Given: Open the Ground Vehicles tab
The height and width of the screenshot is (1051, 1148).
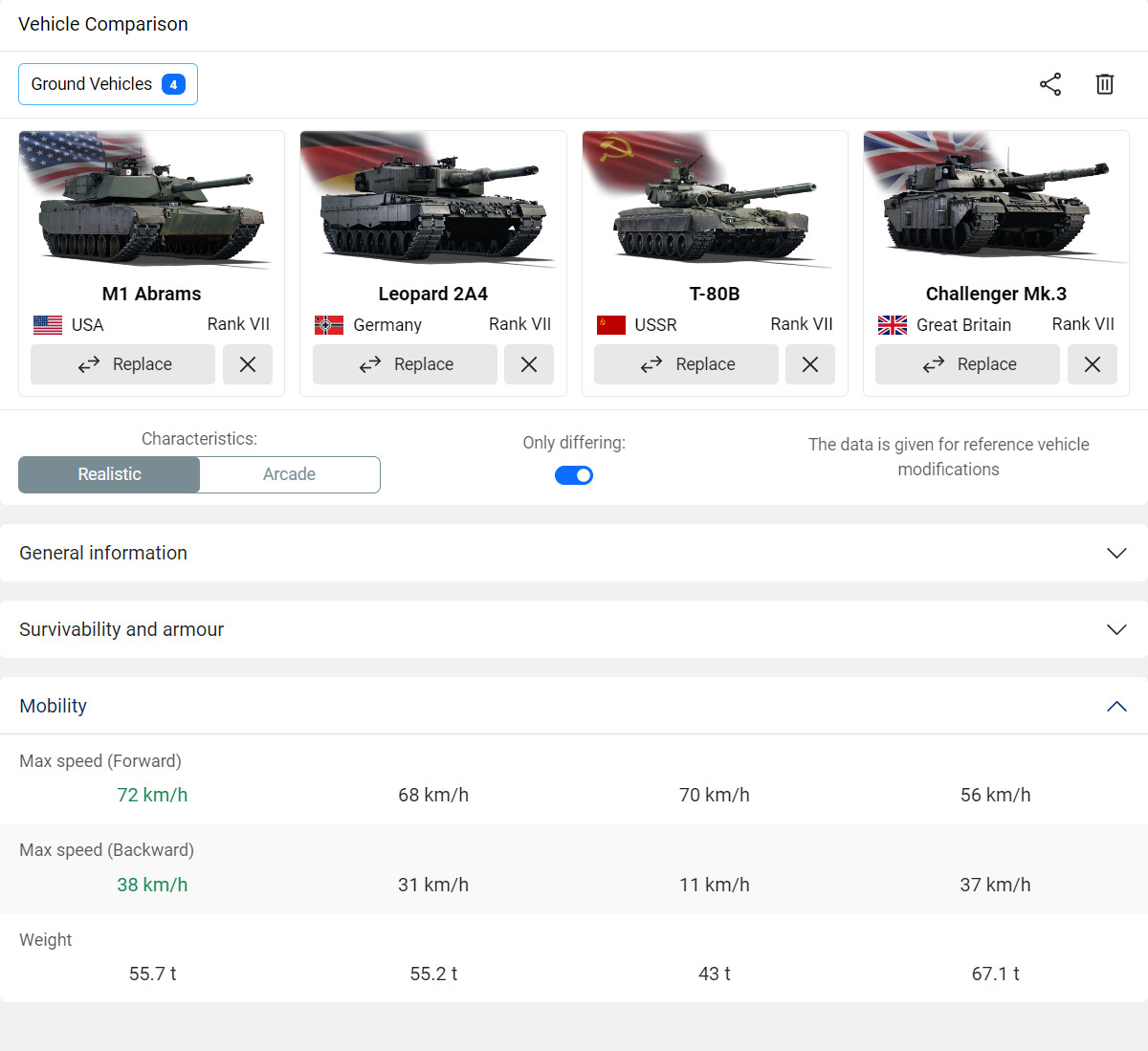Looking at the screenshot, I should 108,84.
